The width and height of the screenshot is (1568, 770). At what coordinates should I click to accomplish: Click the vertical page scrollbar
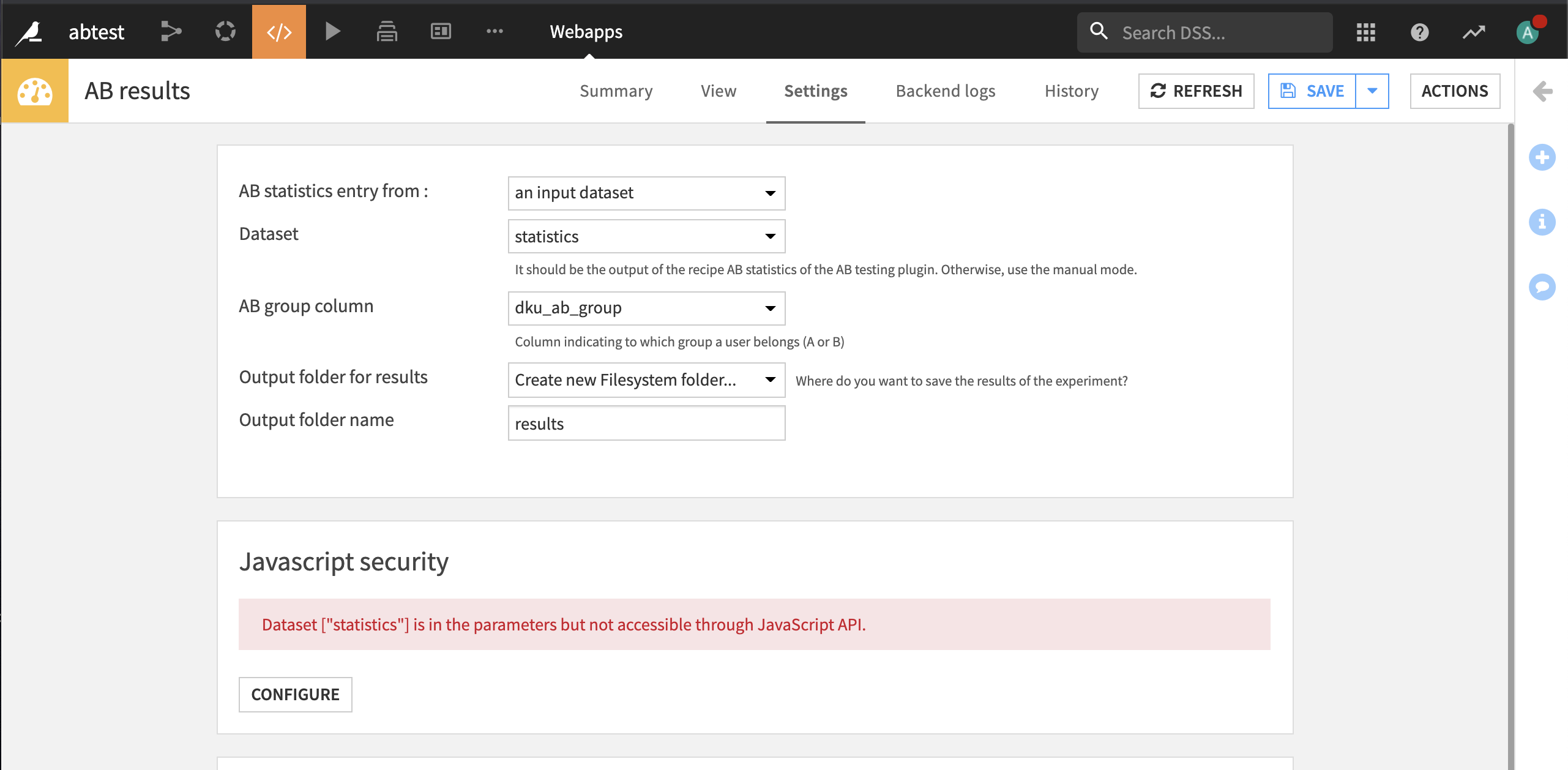(x=1510, y=446)
